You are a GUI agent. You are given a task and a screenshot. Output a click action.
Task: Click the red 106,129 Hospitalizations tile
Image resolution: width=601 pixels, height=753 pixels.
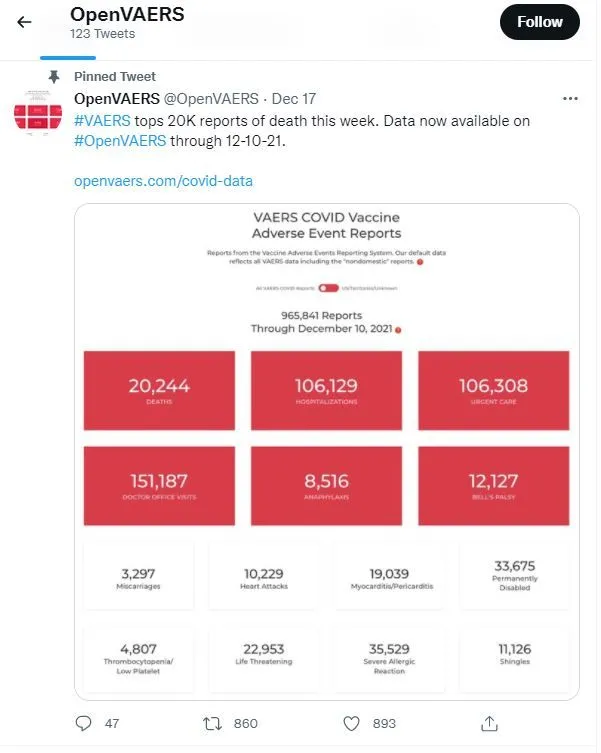(x=326, y=390)
